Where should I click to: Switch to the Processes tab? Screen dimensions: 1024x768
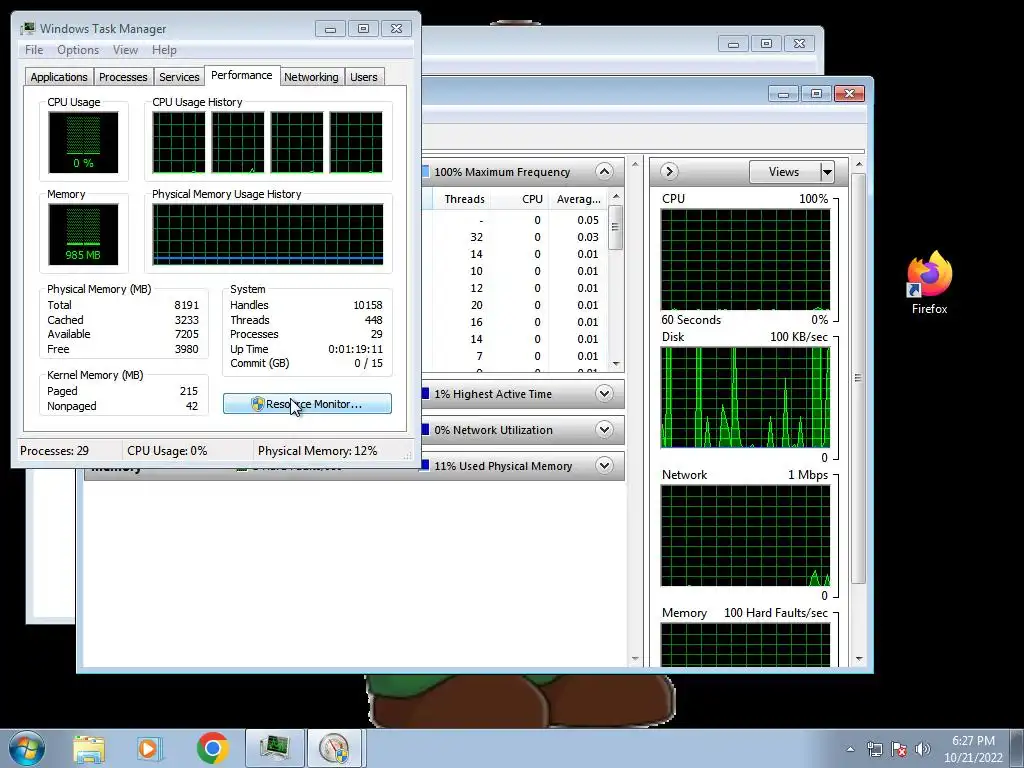click(x=123, y=77)
